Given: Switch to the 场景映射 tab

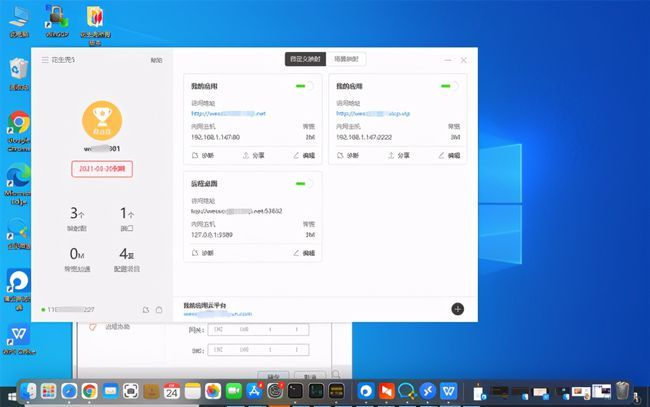Looking at the screenshot, I should click(346, 59).
